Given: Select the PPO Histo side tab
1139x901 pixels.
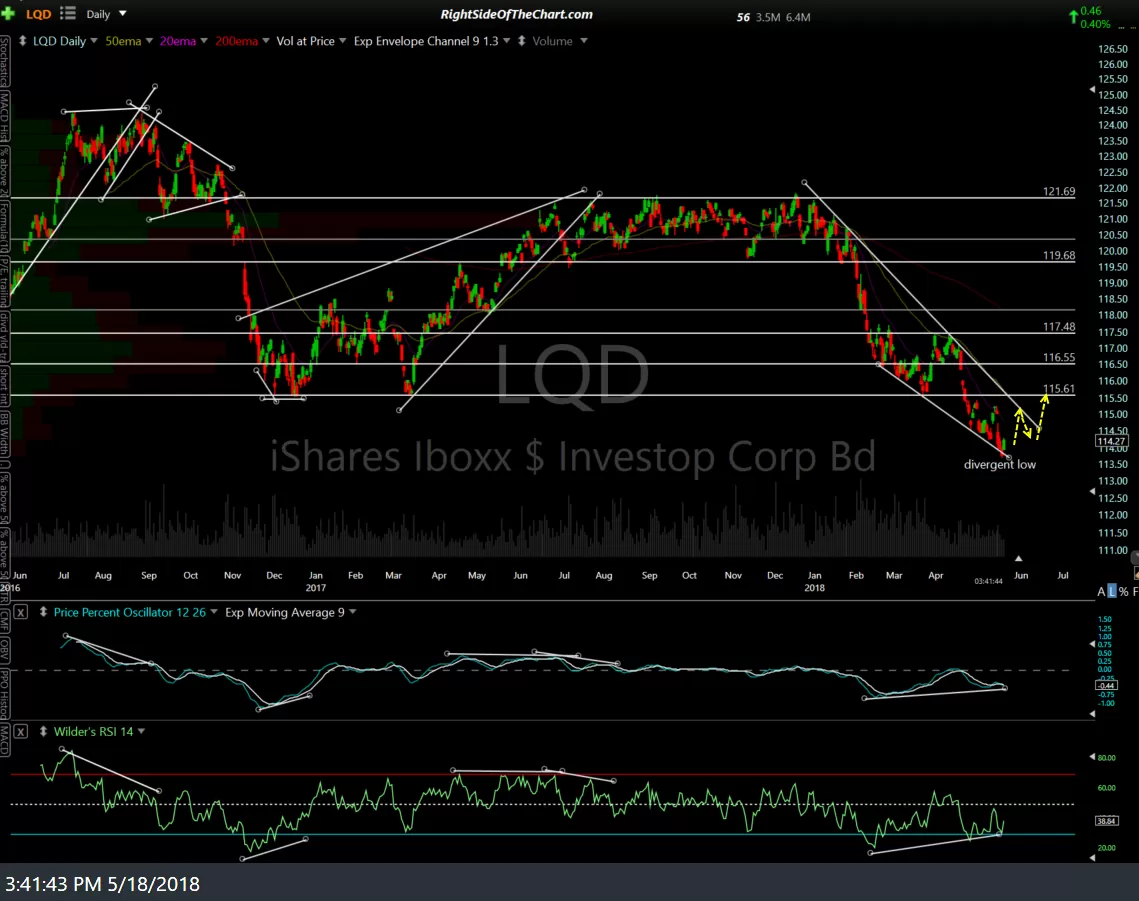Looking at the screenshot, I should click(x=4, y=694).
